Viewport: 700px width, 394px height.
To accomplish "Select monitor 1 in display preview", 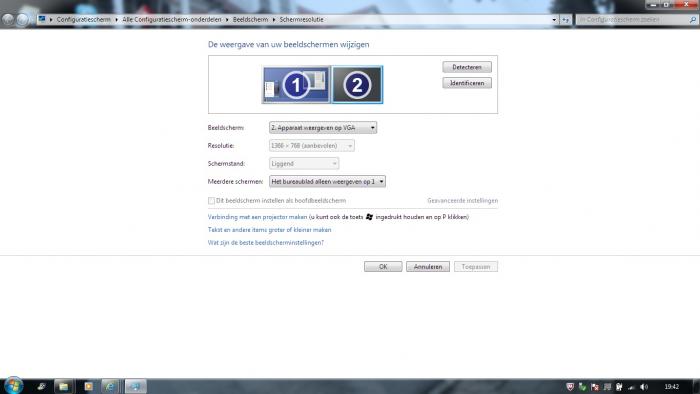I will pos(296,85).
